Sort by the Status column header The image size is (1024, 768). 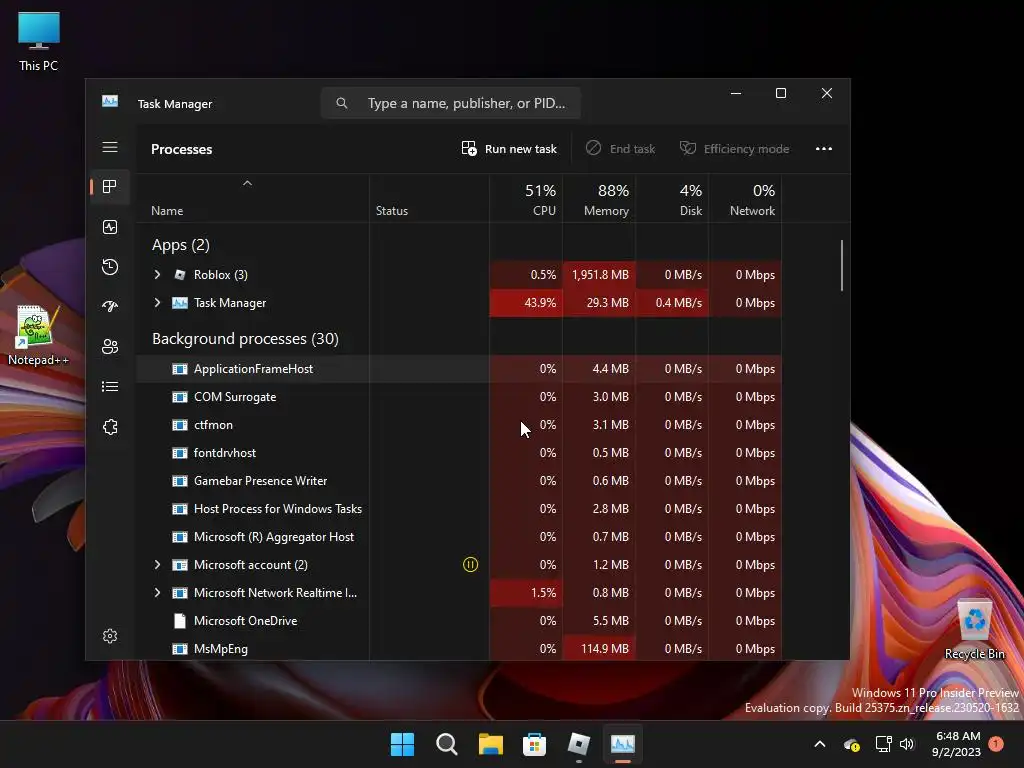429,199
